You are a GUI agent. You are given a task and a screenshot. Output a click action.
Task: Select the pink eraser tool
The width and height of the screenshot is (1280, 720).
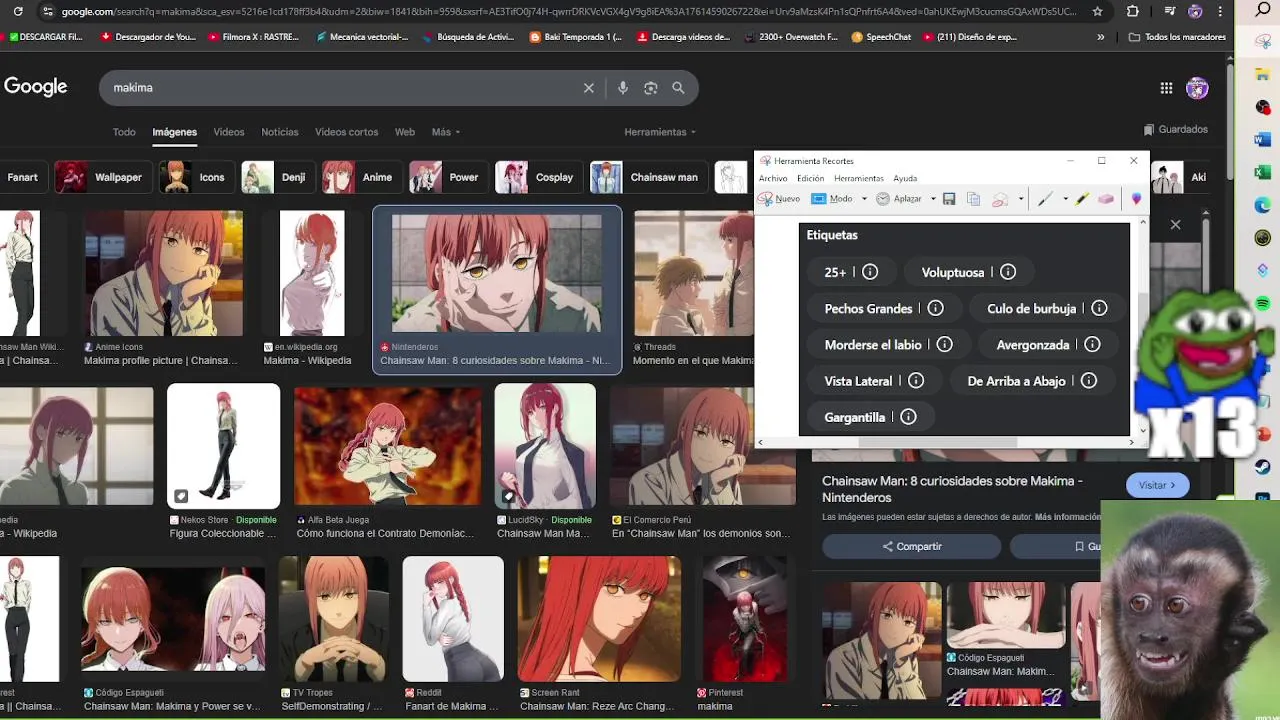tap(1106, 199)
